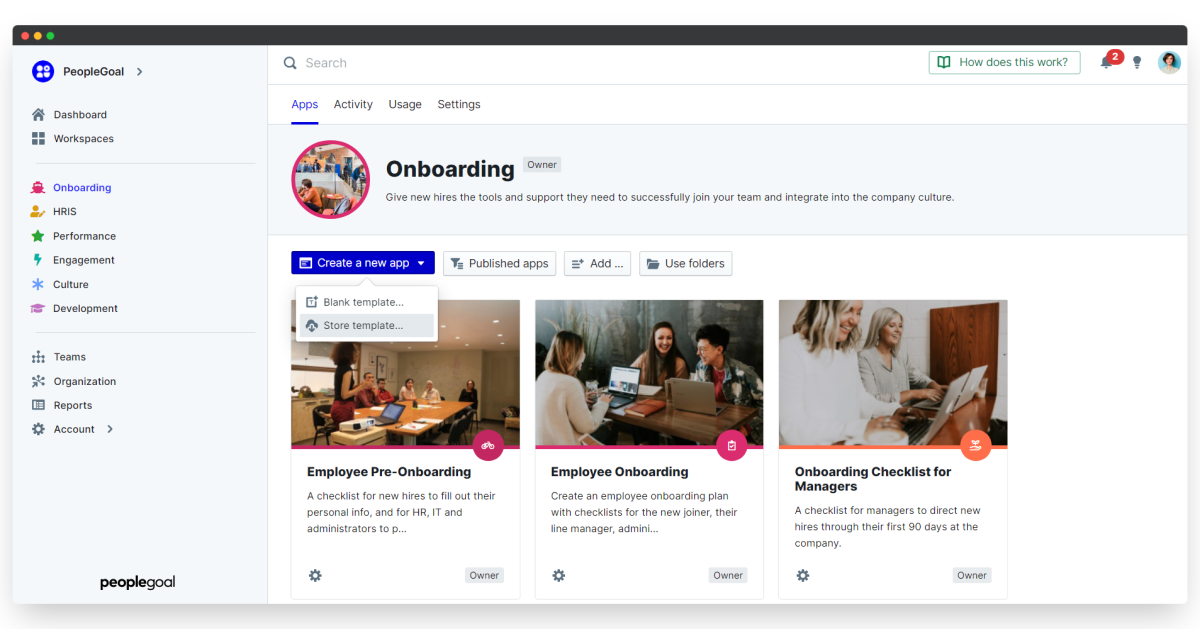Open notifications bell with 2 badge
The image size is (1200, 629).
(1108, 61)
